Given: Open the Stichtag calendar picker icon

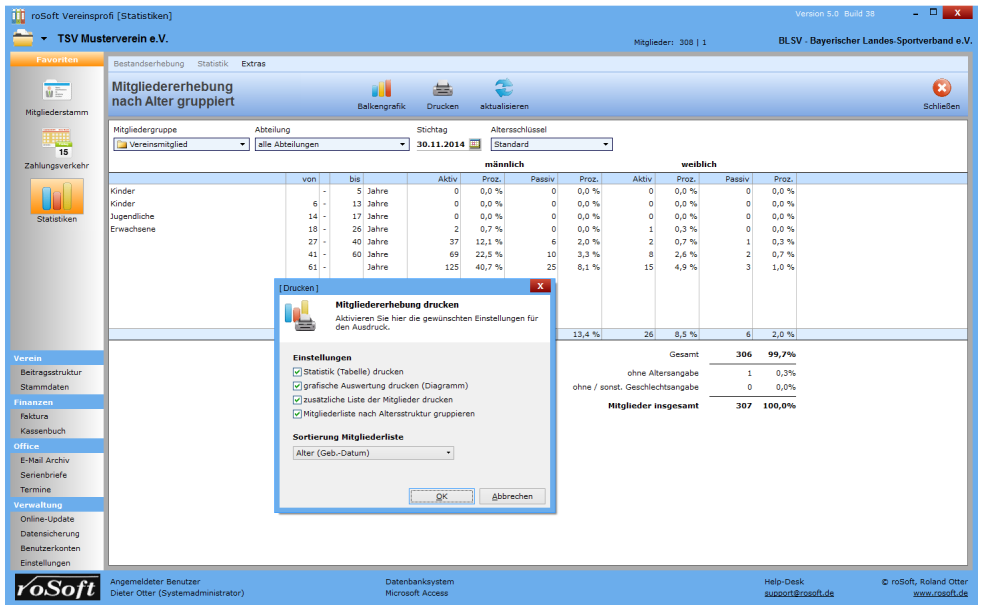Looking at the screenshot, I should coord(475,144).
